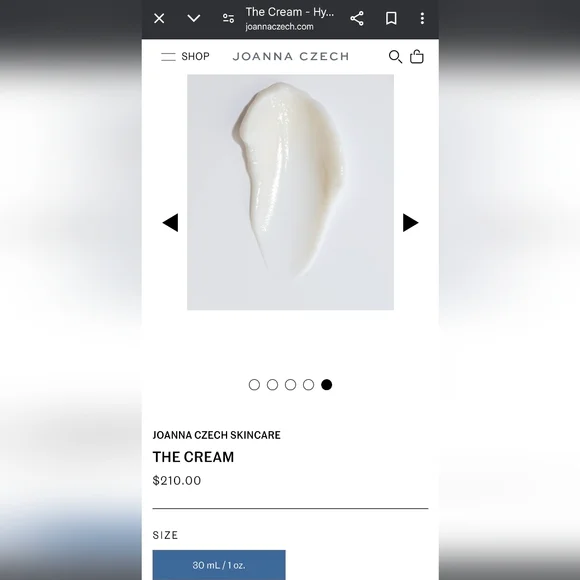The image size is (580, 580).
Task: Select third carousel dot
Action: [x=290, y=385]
